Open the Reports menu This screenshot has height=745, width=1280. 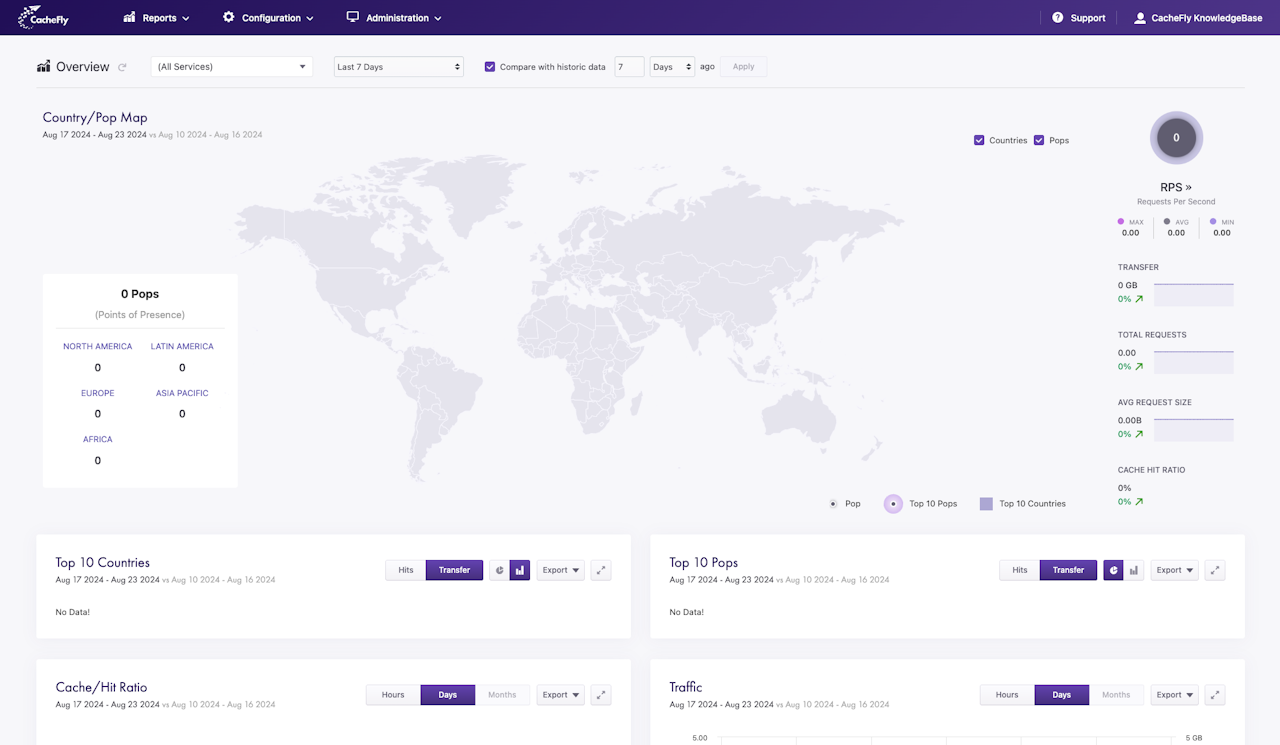click(156, 18)
